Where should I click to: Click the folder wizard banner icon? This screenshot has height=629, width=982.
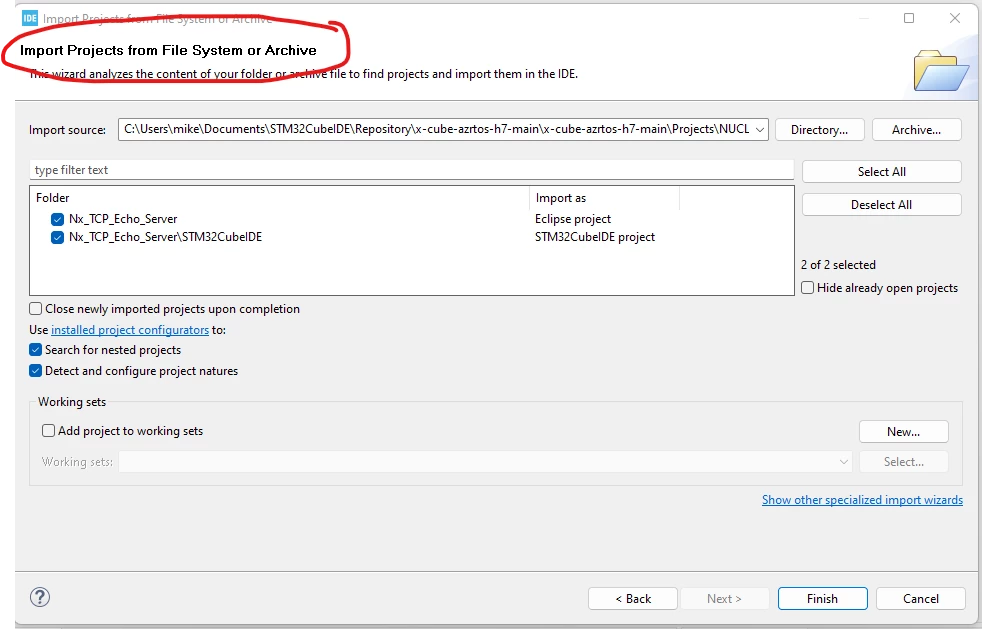pos(941,70)
